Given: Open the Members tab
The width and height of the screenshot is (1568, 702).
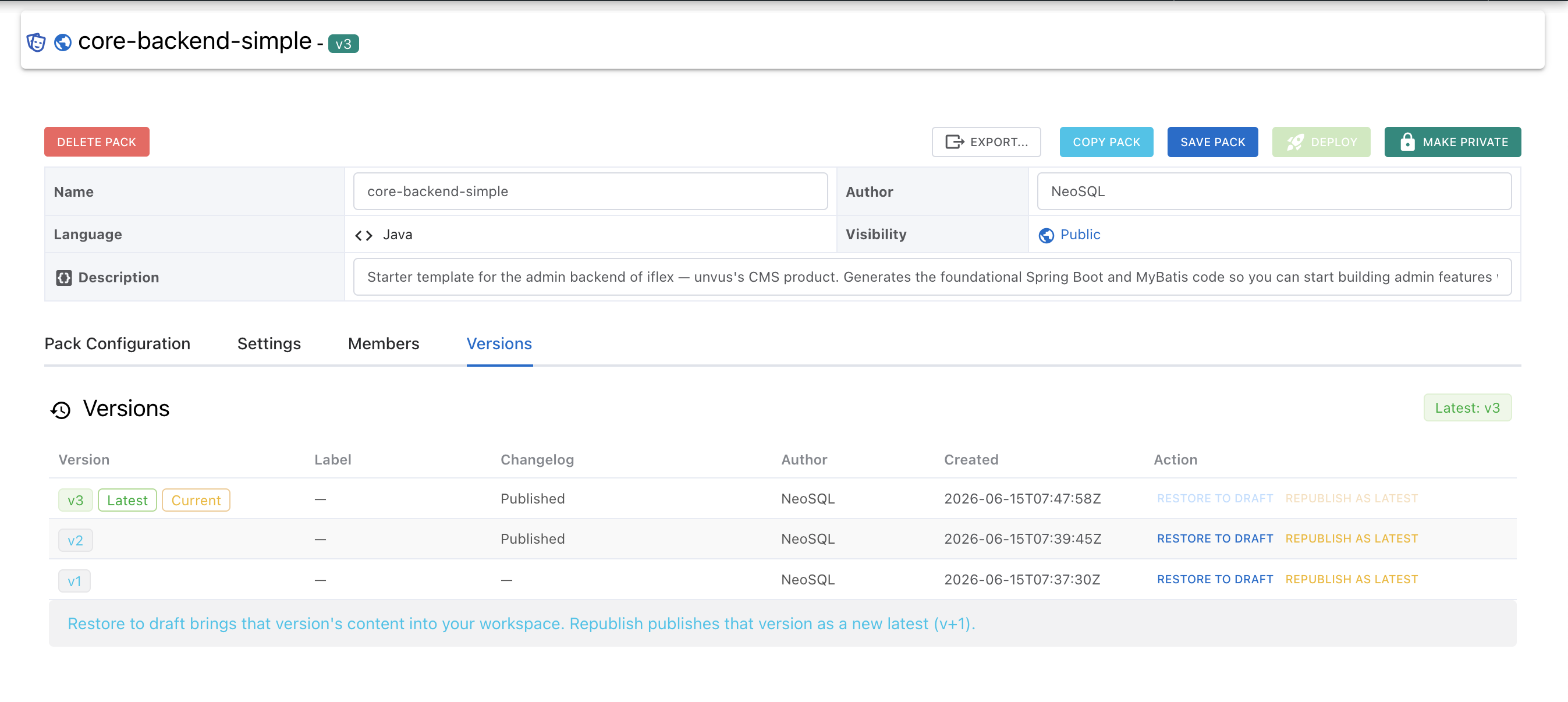Looking at the screenshot, I should [x=384, y=344].
